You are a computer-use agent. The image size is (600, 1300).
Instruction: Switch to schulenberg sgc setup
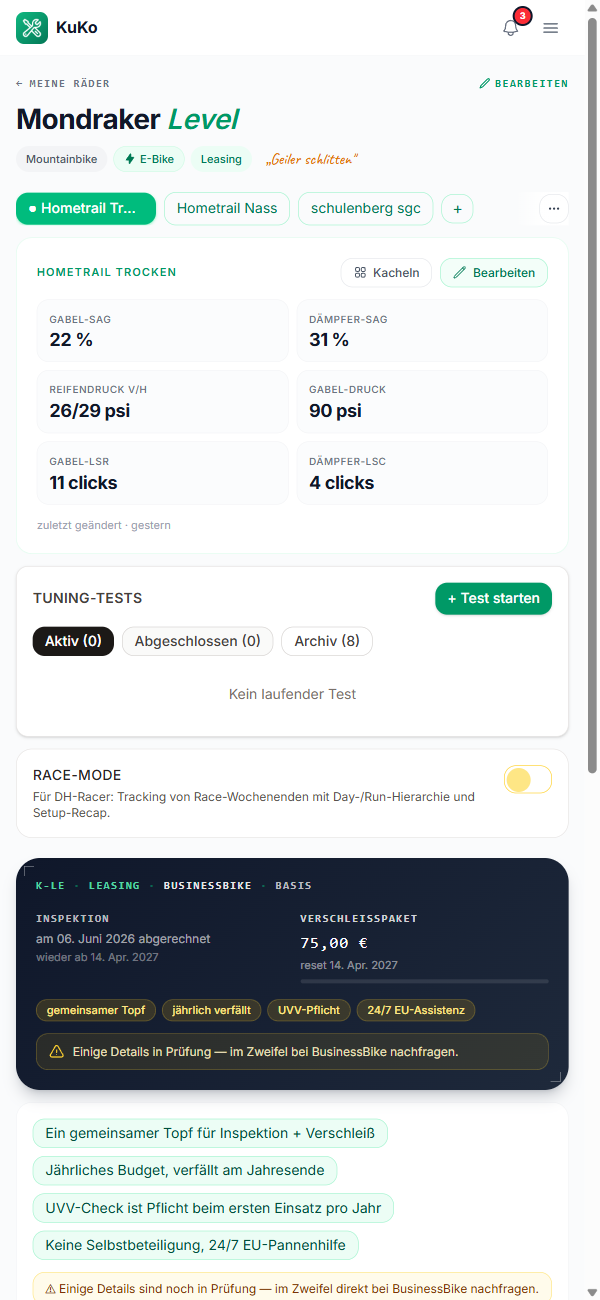[366, 209]
